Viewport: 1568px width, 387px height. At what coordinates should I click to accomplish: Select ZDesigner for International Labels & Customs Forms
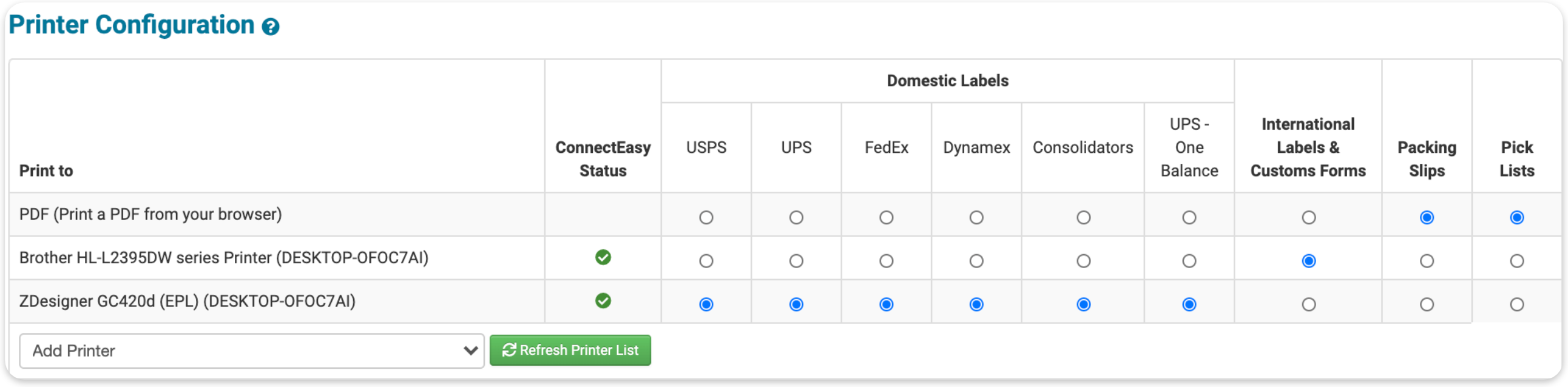click(x=1308, y=305)
